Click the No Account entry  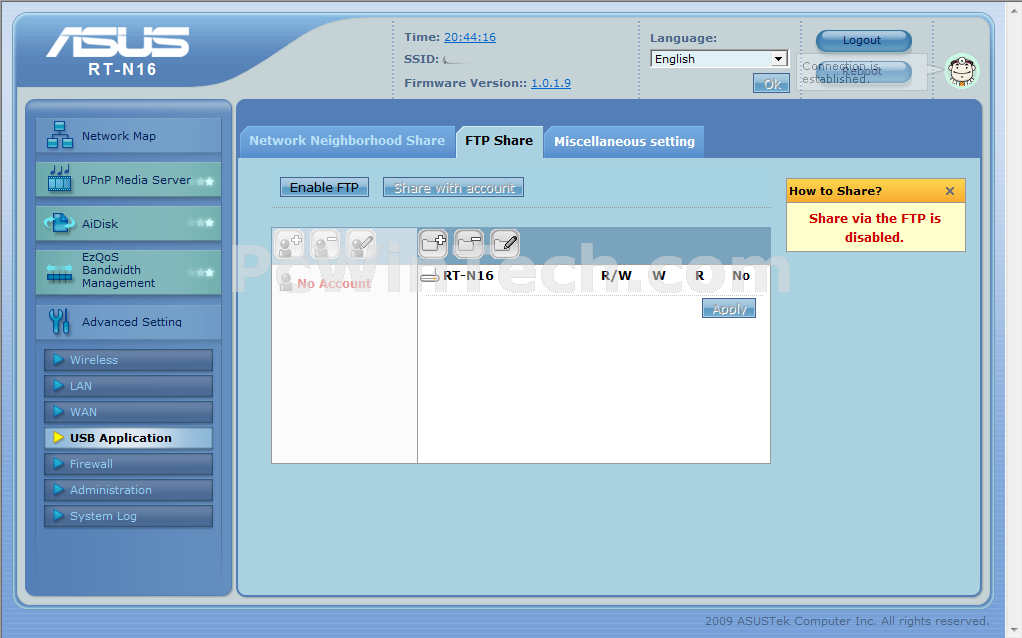coord(334,283)
